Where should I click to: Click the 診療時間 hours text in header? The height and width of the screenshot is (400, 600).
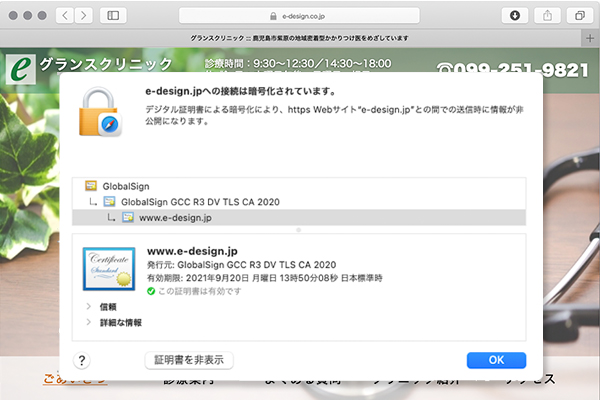298,63
